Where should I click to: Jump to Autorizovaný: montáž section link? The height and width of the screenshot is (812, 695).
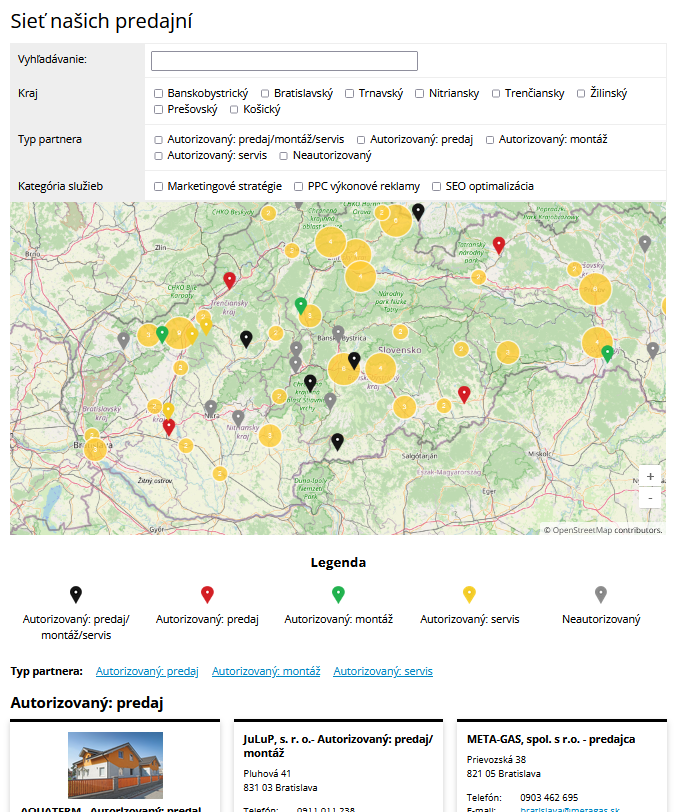(266, 671)
